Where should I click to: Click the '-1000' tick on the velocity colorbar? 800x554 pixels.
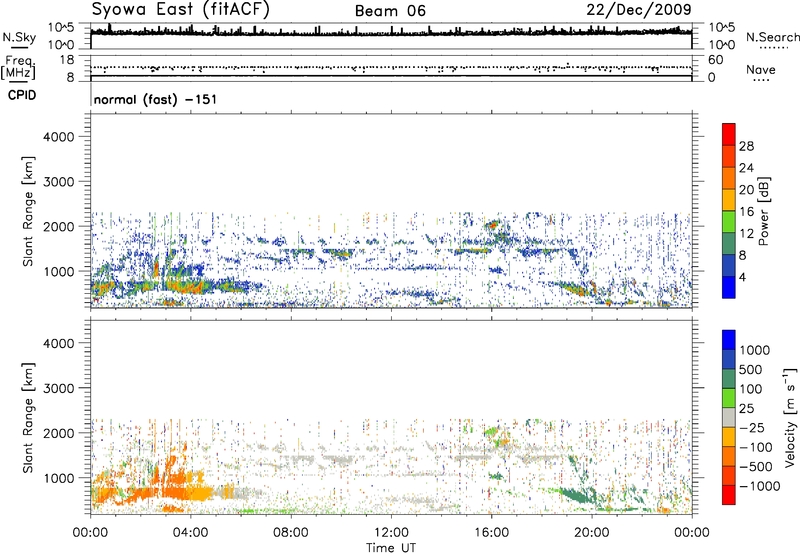point(760,486)
